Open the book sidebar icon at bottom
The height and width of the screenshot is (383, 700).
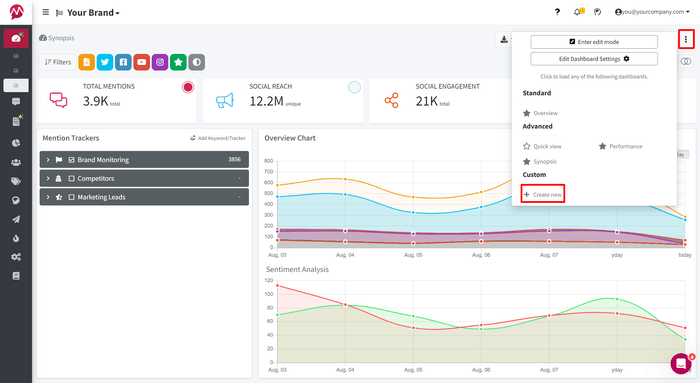tap(16, 276)
